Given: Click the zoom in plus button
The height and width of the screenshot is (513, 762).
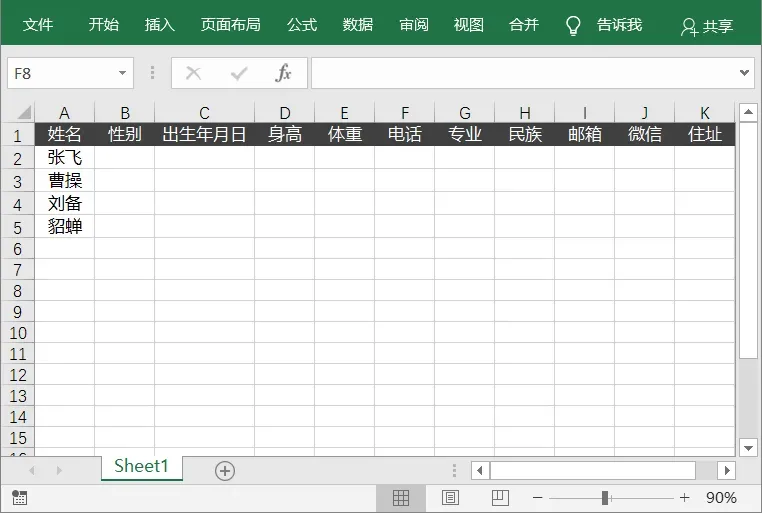Looking at the screenshot, I should coord(684,498).
